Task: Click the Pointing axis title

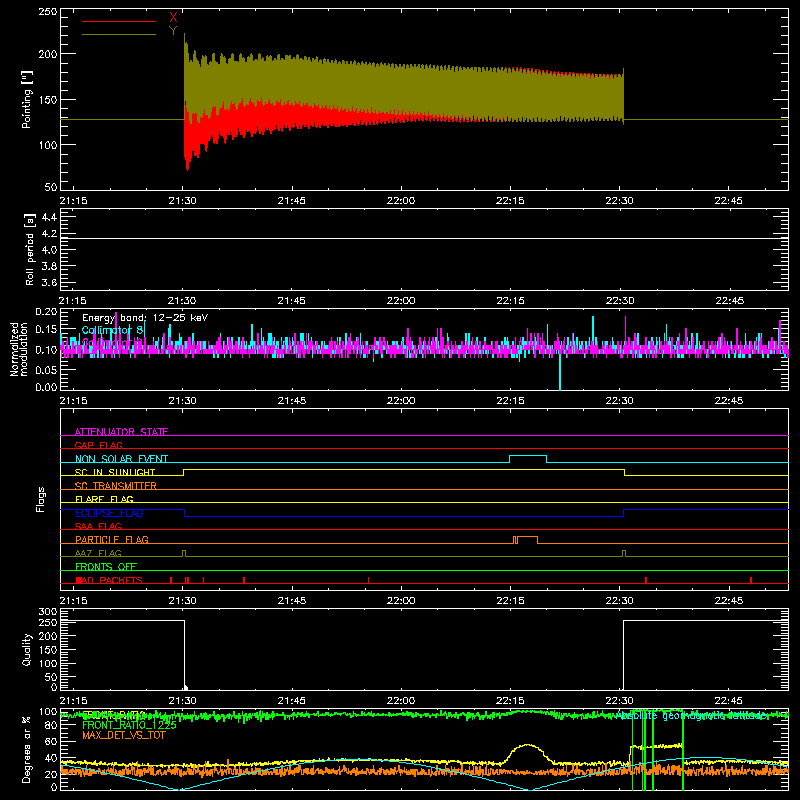Action: pyautogui.click(x=27, y=99)
